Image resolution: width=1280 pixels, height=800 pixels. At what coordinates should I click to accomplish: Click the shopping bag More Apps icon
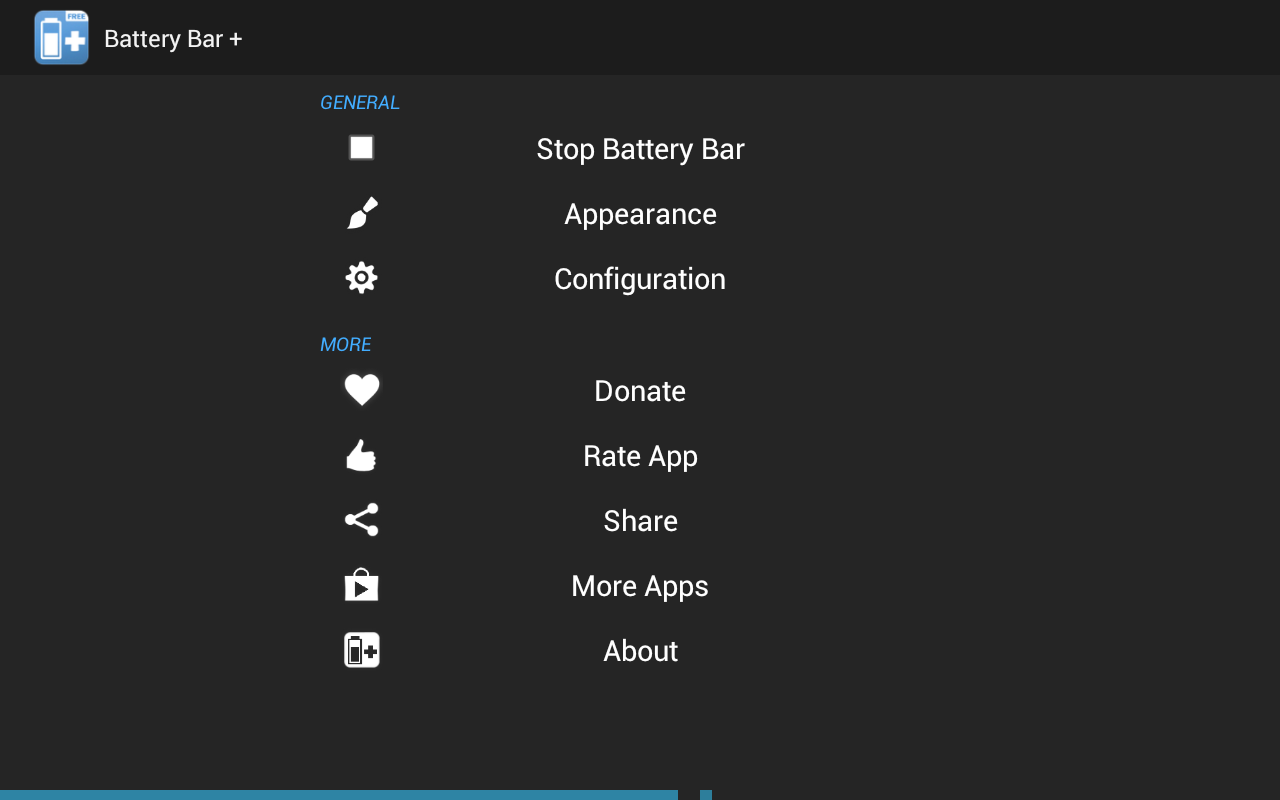361,585
